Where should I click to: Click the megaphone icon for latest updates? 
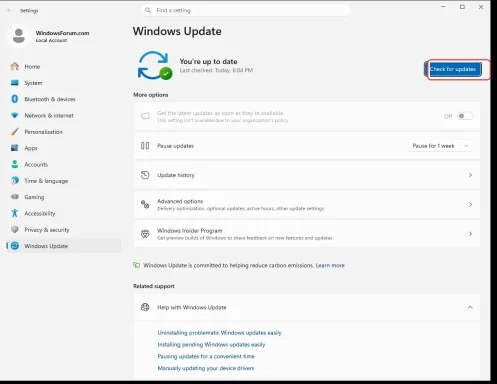tap(145, 116)
